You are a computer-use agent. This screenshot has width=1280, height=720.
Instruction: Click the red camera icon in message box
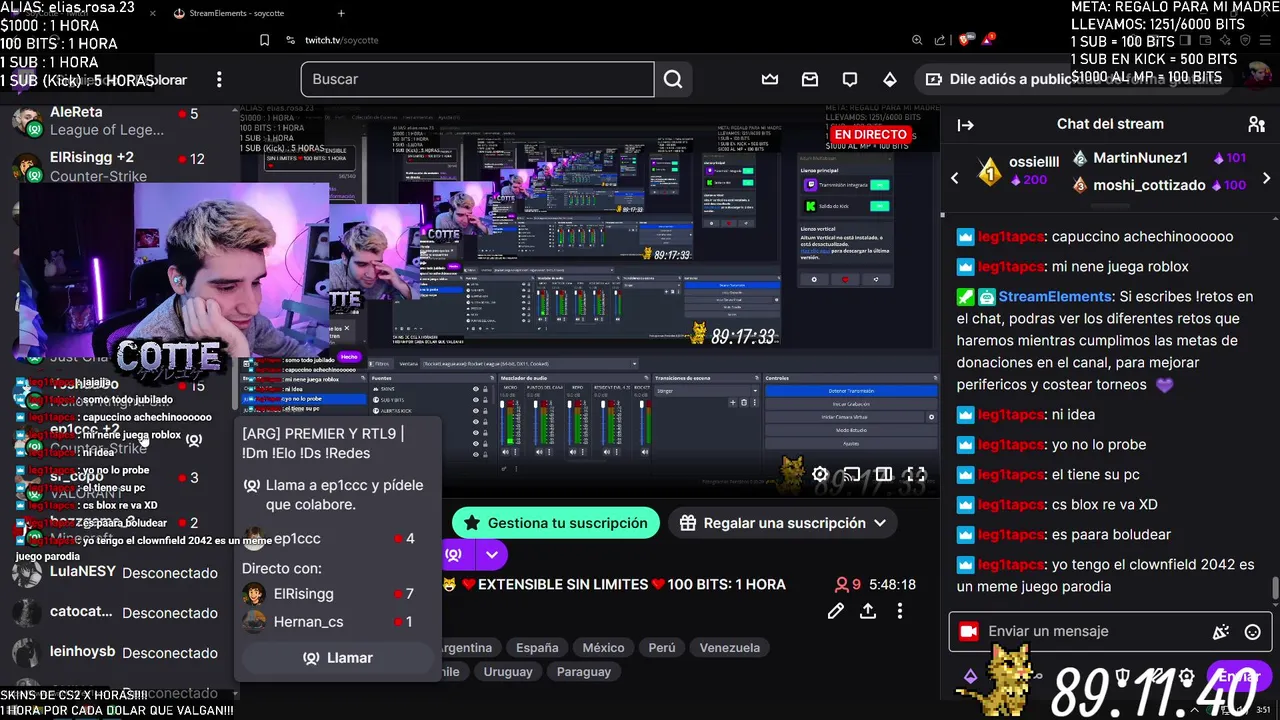(x=968, y=632)
